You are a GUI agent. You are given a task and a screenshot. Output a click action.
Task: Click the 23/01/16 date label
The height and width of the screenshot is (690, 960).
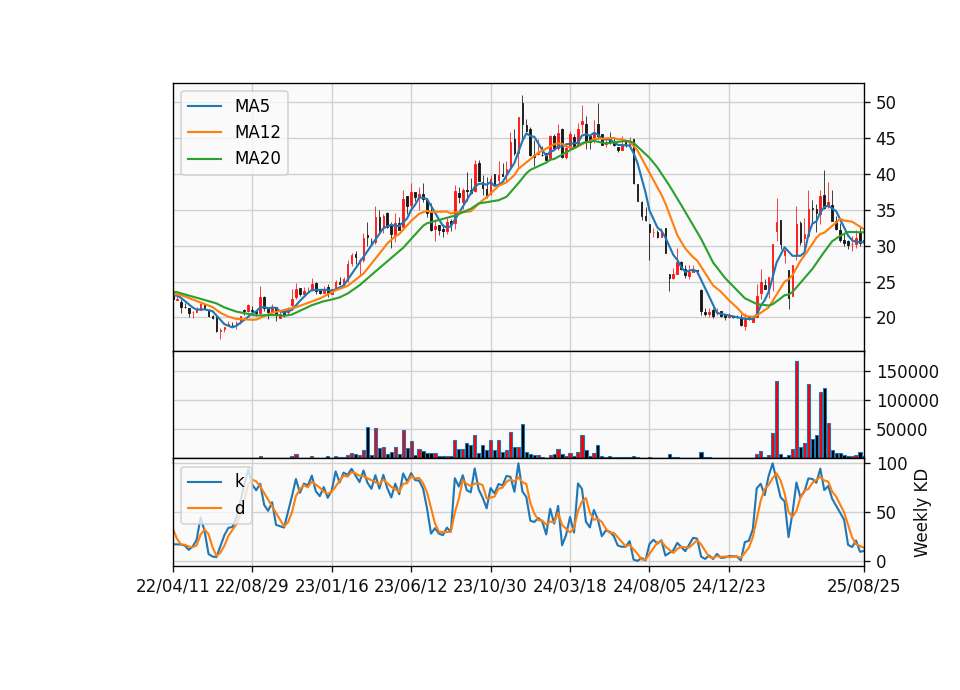[332, 586]
